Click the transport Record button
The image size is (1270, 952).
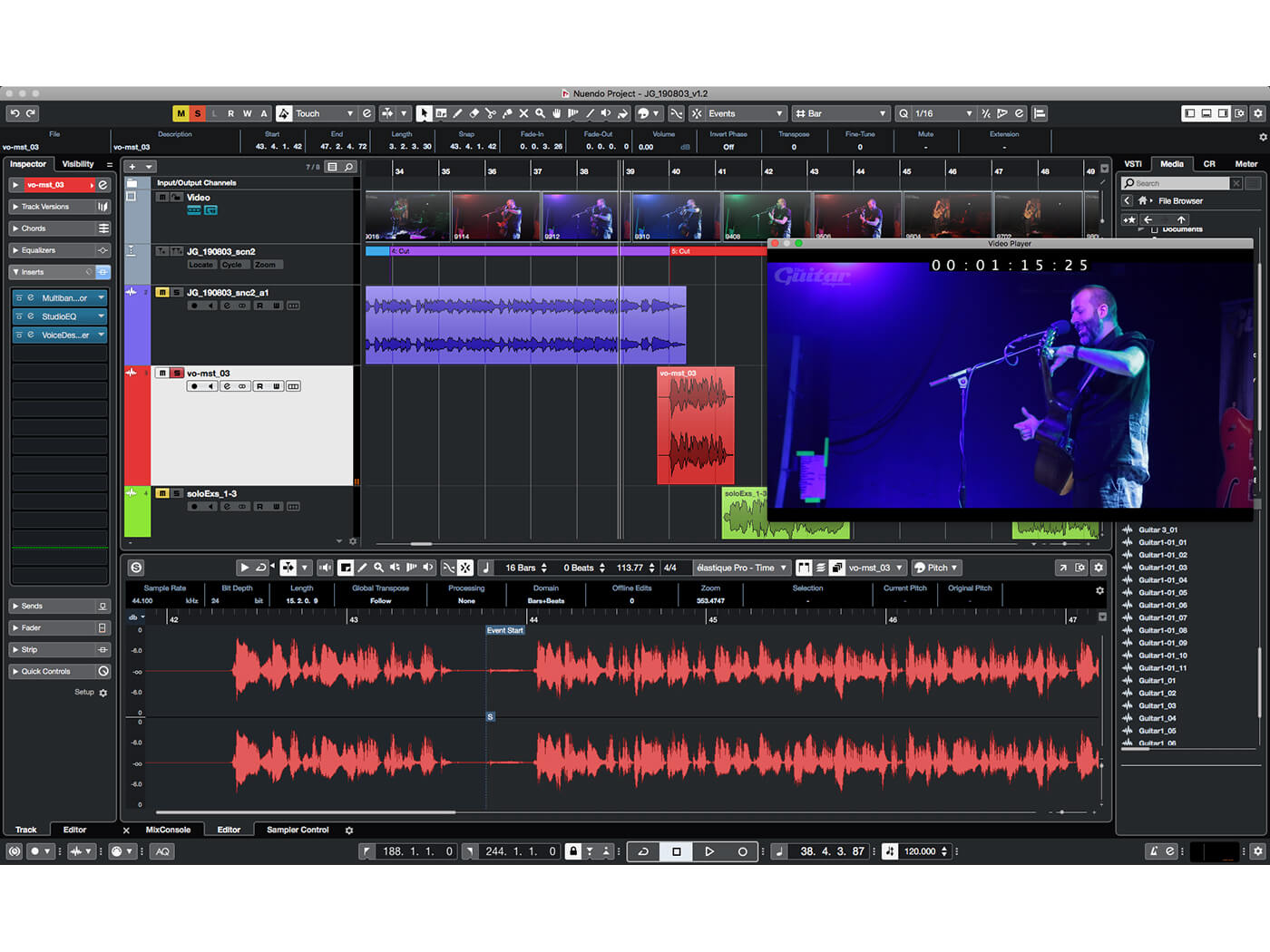(x=742, y=851)
